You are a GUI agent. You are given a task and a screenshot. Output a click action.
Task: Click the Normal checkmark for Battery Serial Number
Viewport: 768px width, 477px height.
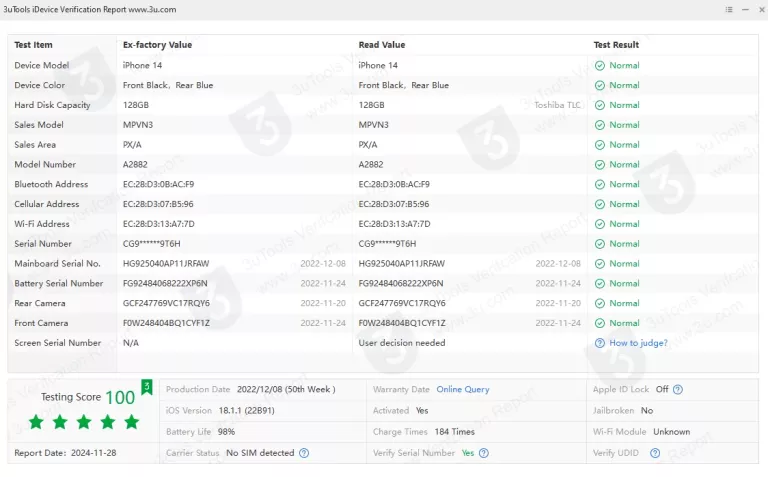click(600, 283)
